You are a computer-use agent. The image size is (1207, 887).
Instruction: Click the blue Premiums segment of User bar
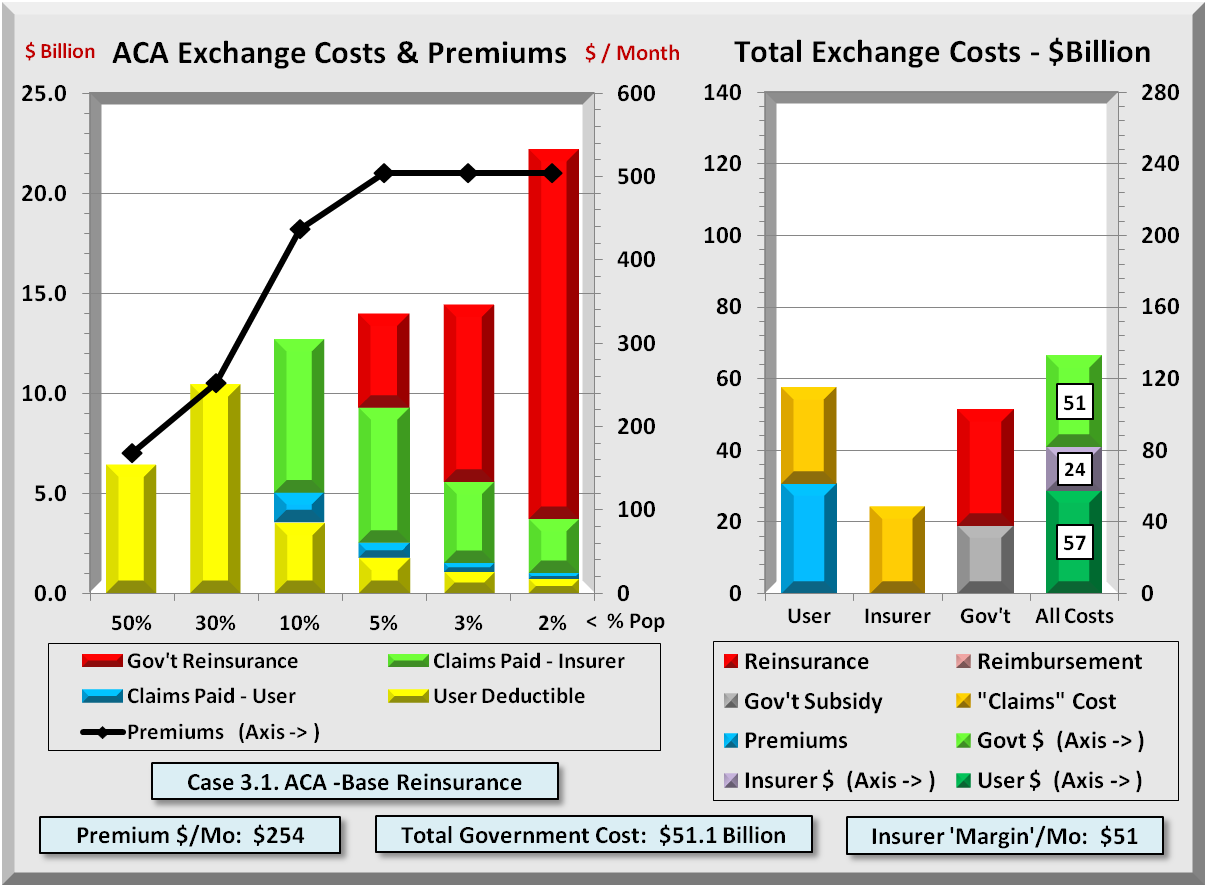tap(808, 537)
